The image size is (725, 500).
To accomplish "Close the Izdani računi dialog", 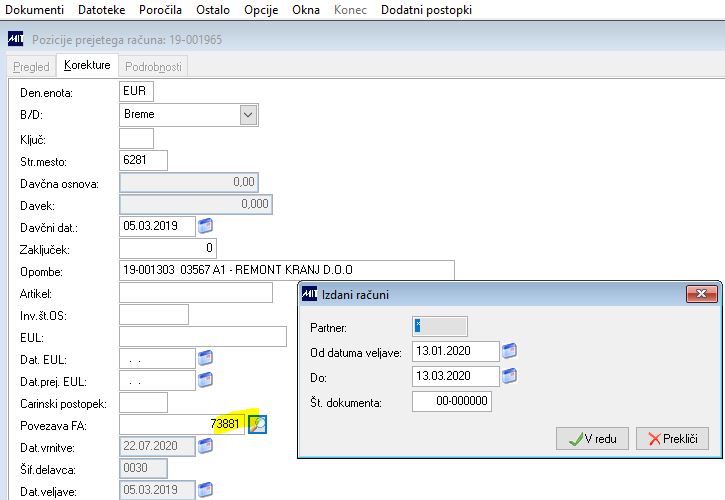I will 701,294.
